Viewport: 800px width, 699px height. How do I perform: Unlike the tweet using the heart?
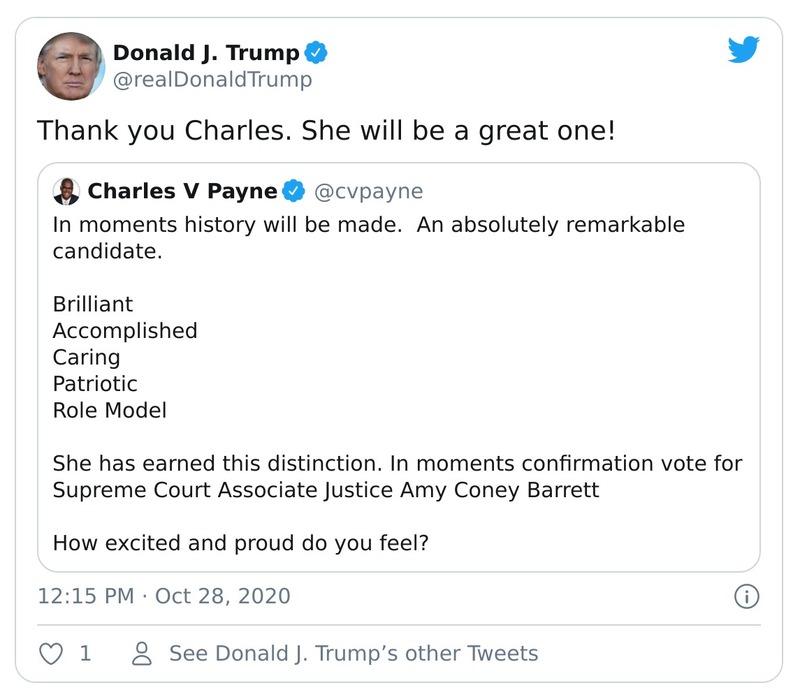(49, 651)
